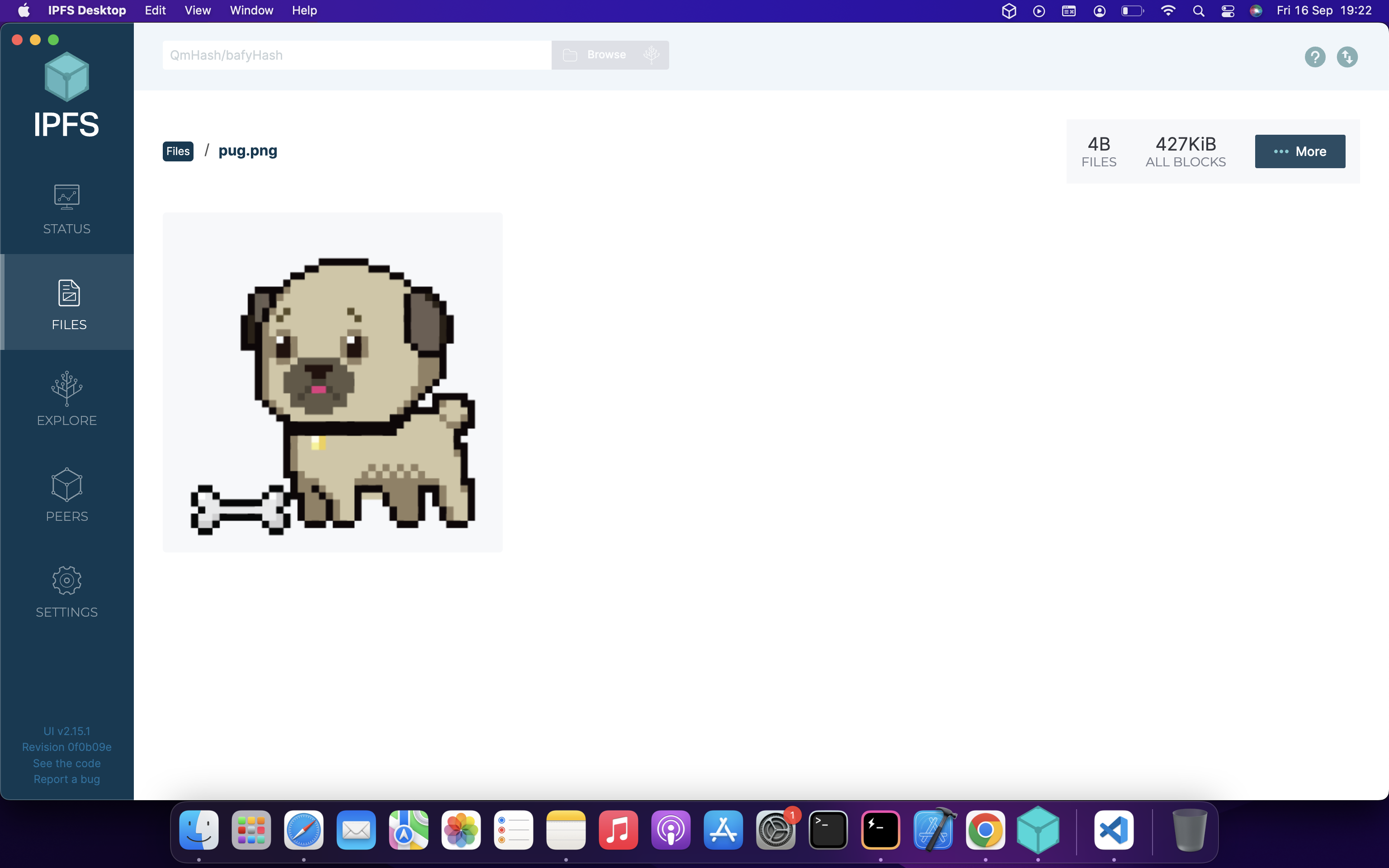Open Notes from the dock
This screenshot has height=868, width=1389.
coord(566,830)
